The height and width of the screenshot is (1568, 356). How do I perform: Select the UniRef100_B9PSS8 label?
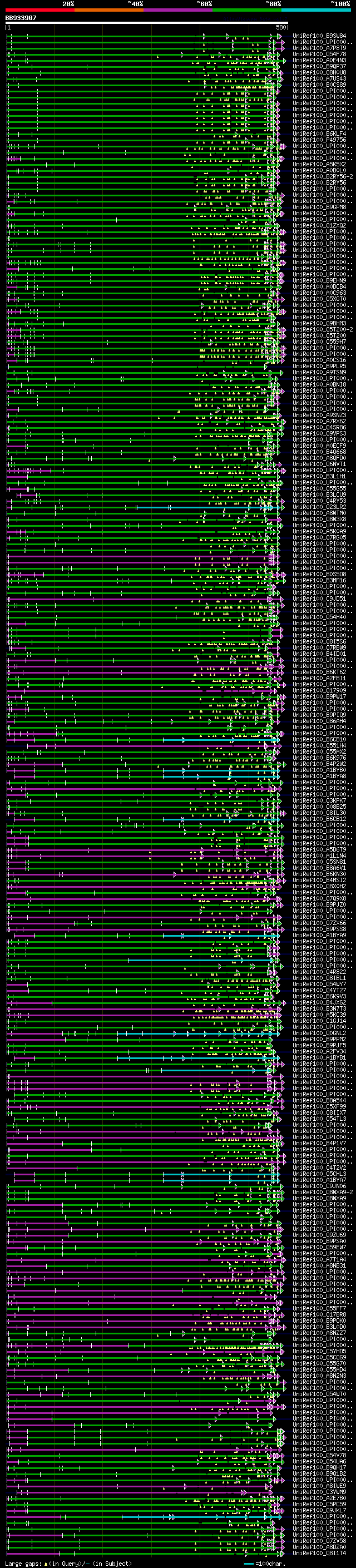[319, 929]
